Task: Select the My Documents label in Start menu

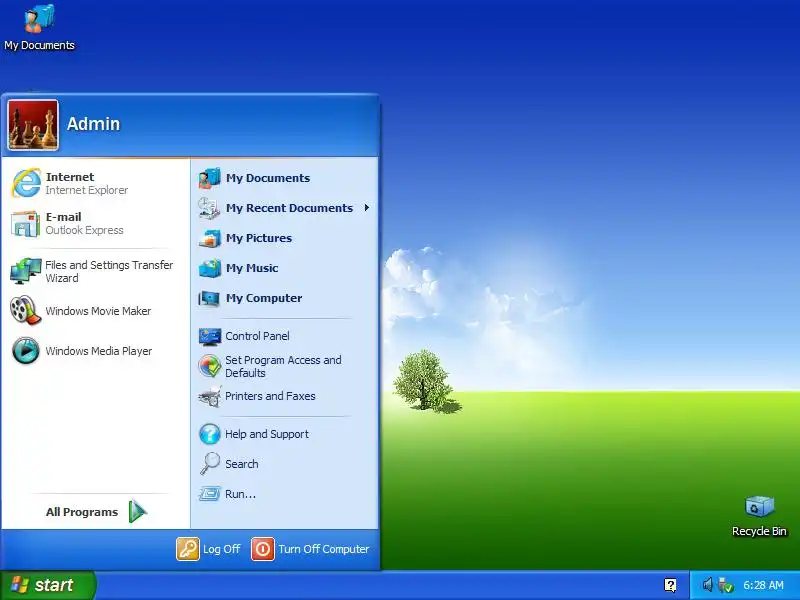Action: tap(268, 178)
